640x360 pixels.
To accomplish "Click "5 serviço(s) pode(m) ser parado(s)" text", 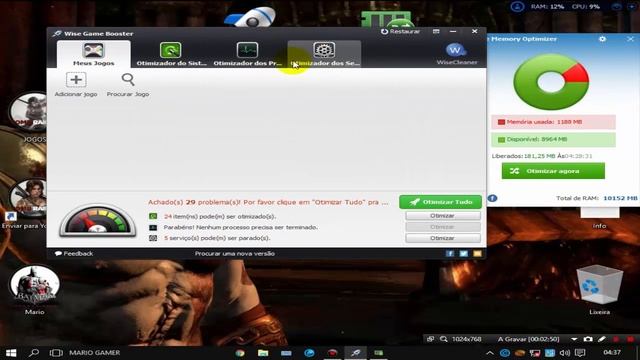I will (x=217, y=238).
